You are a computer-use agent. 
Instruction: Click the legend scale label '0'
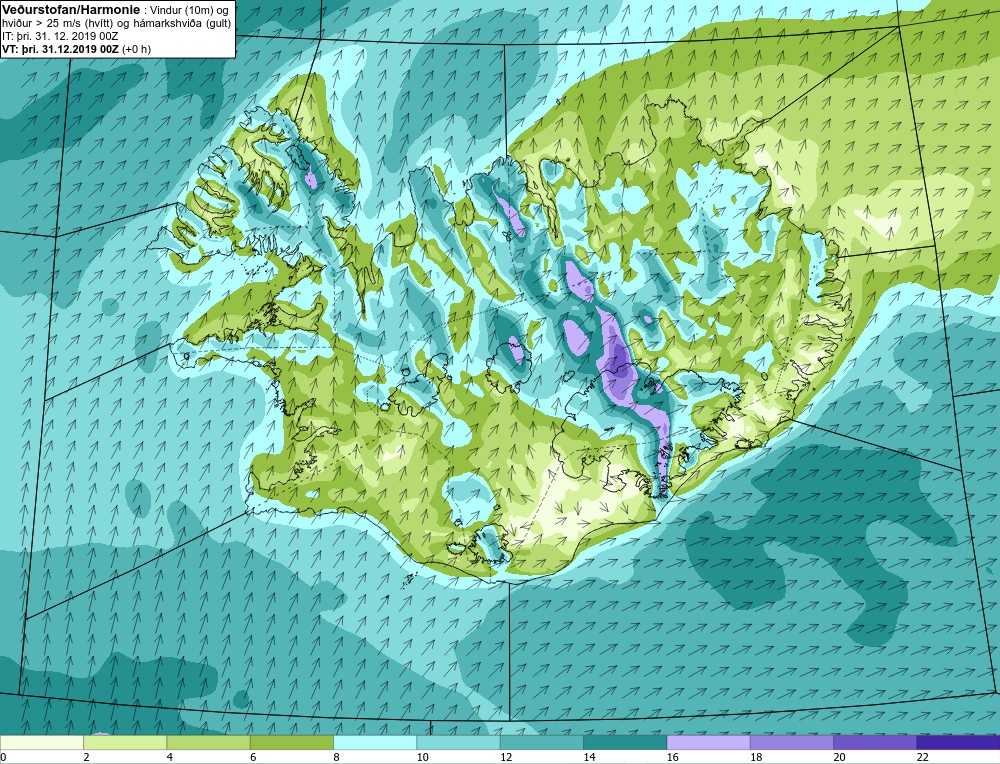click(x=3, y=758)
